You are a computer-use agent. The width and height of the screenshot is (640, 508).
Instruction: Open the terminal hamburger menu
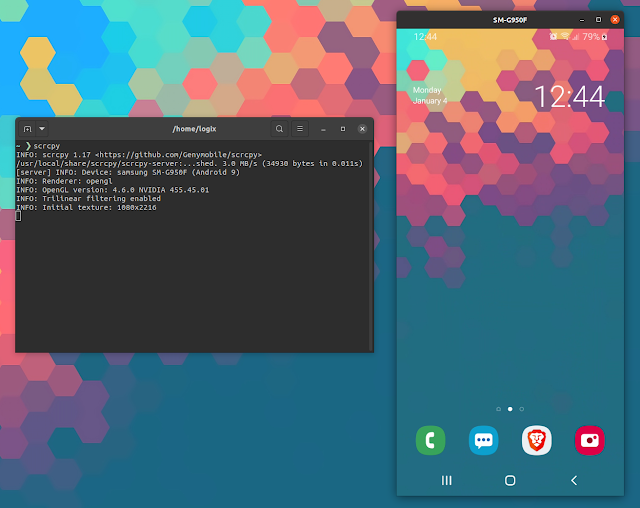point(300,129)
